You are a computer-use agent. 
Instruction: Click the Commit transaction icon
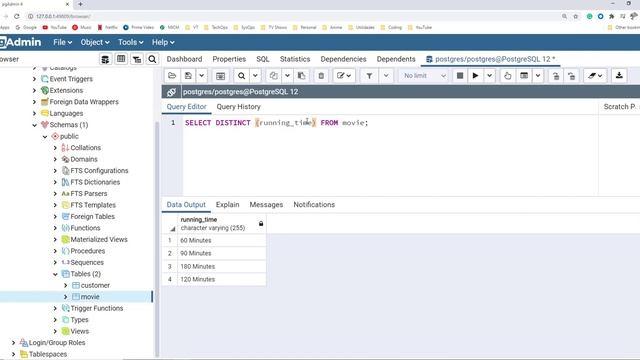click(x=556, y=76)
